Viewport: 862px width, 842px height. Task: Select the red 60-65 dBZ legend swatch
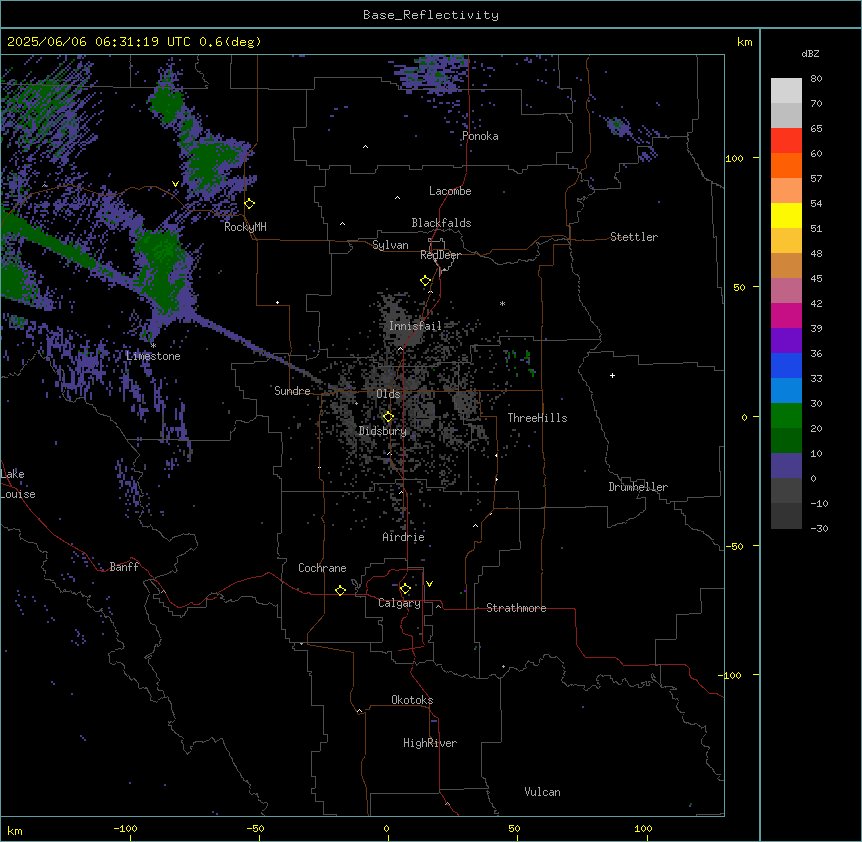(786, 140)
